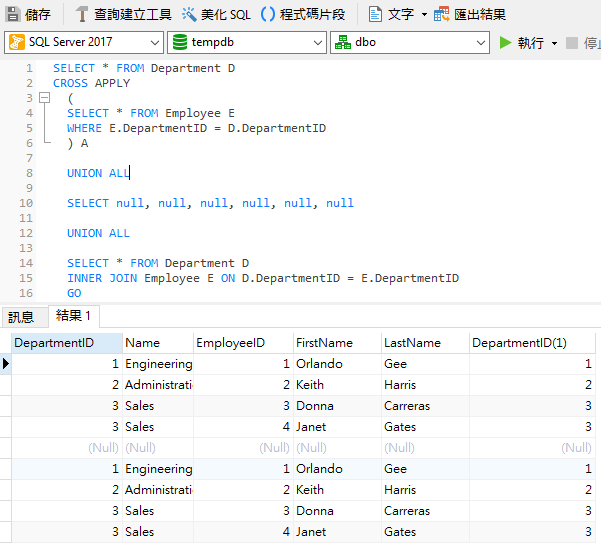
Task: Click the DepartmentID column header
Action: (x=54, y=343)
